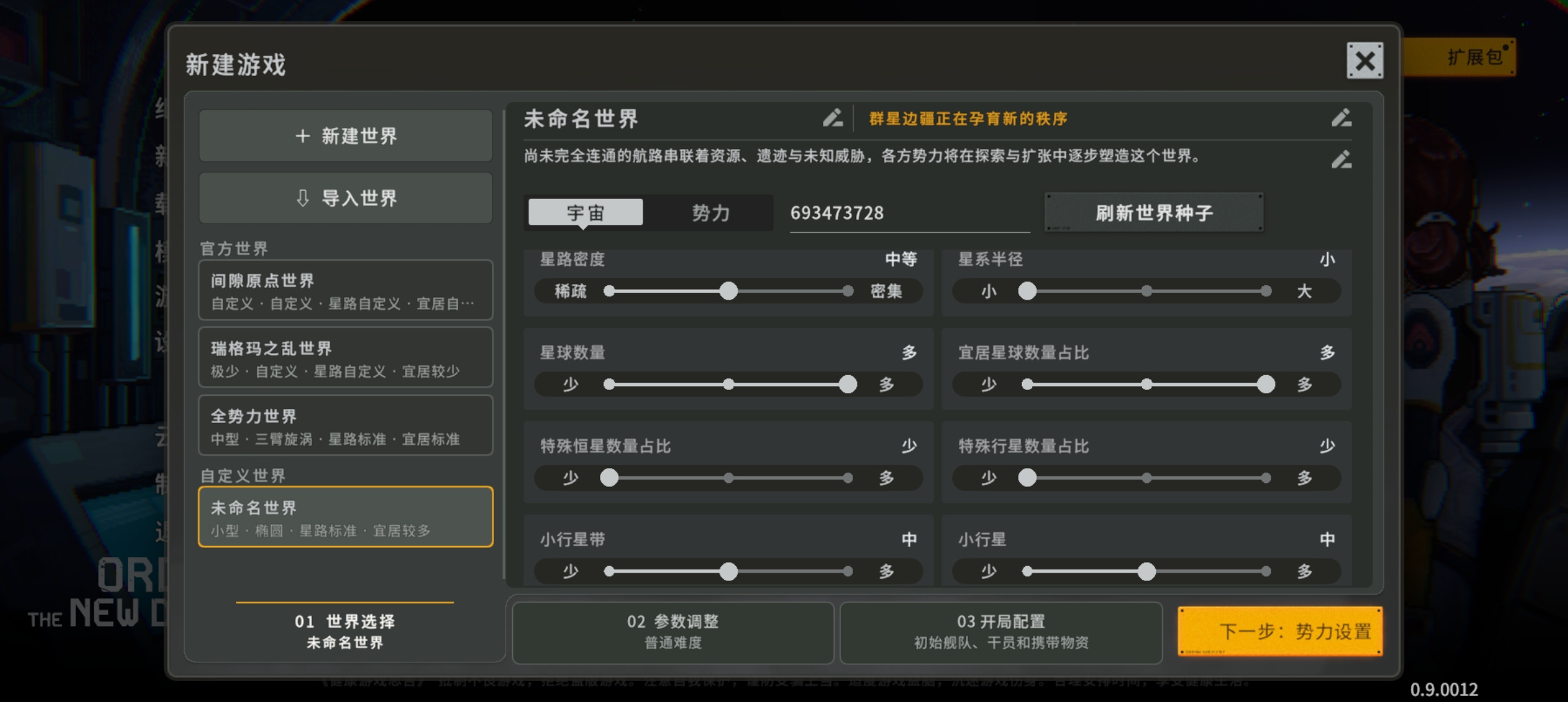
Task: Edit the world description pencil icon
Action: point(1341,159)
